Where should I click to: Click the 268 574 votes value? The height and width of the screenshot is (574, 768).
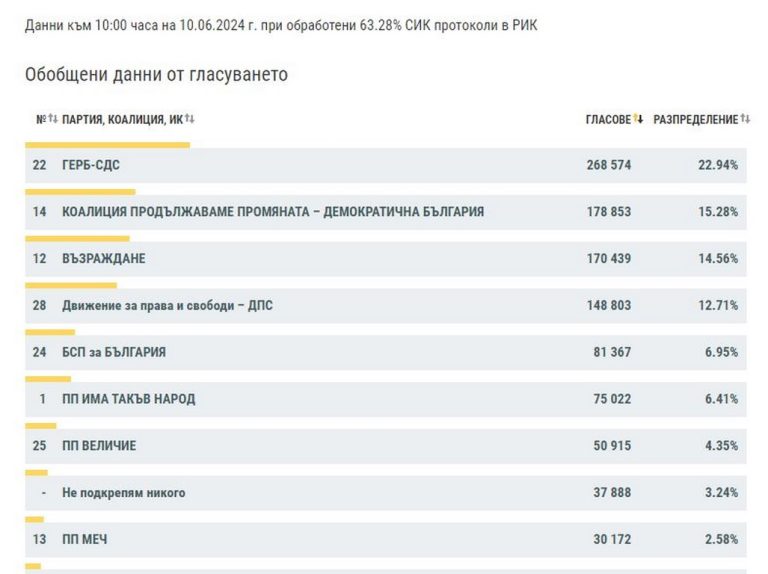coord(608,165)
